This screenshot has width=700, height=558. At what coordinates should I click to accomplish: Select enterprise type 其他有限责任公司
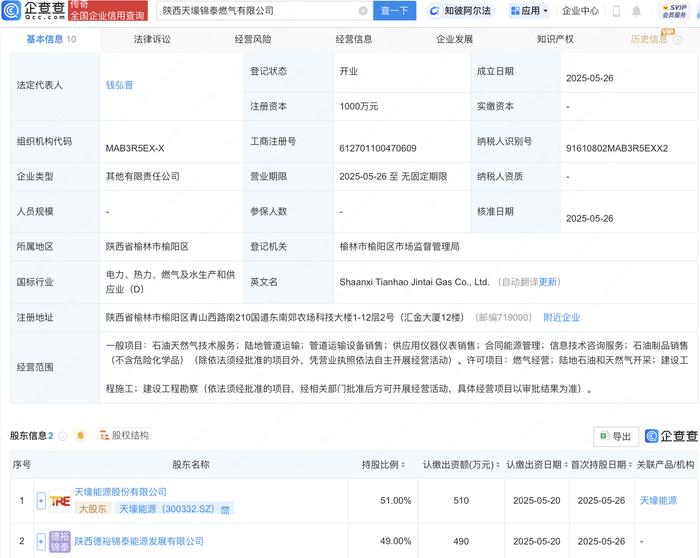click(x=142, y=176)
